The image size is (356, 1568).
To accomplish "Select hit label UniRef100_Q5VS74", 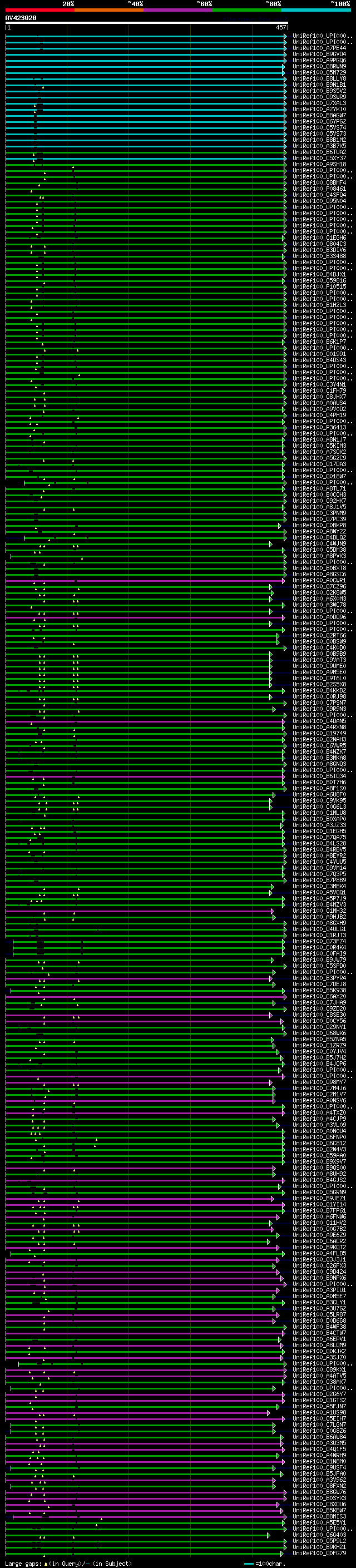I will (x=319, y=127).
